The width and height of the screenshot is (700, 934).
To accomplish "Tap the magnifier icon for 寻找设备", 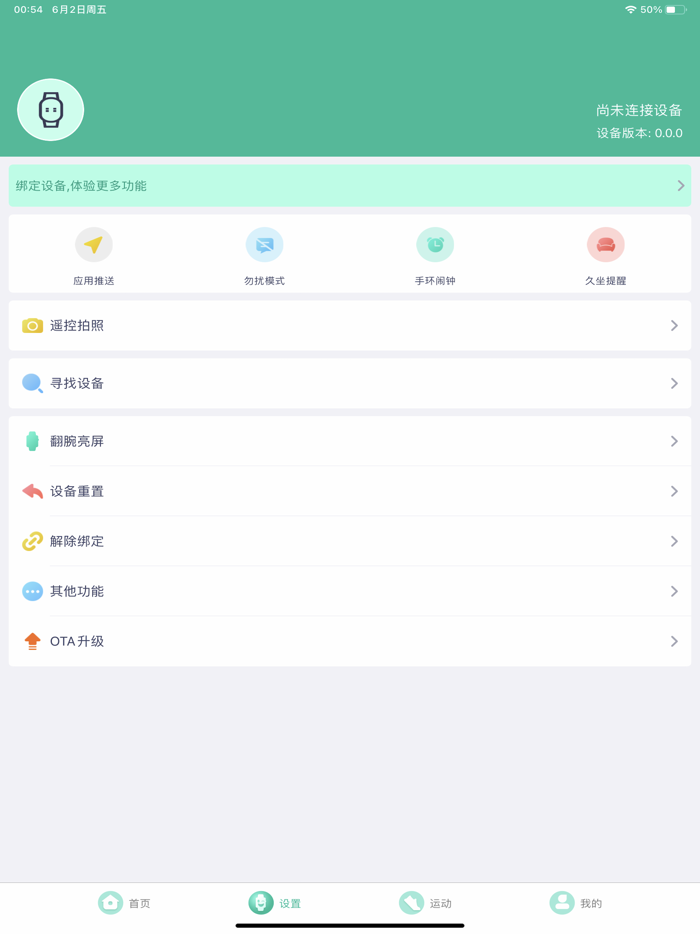I will (x=32, y=383).
